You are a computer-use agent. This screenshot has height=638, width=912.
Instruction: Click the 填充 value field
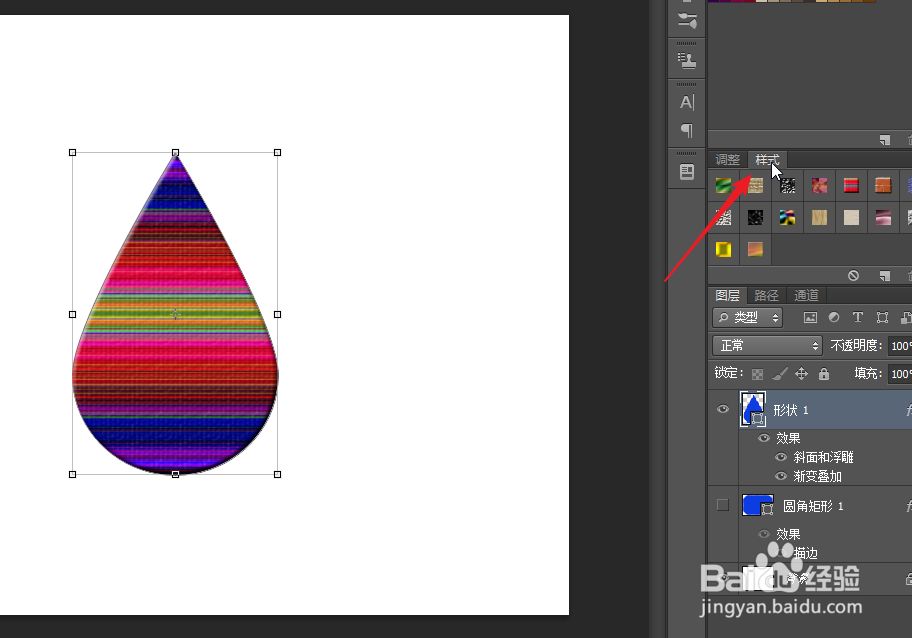(900, 374)
